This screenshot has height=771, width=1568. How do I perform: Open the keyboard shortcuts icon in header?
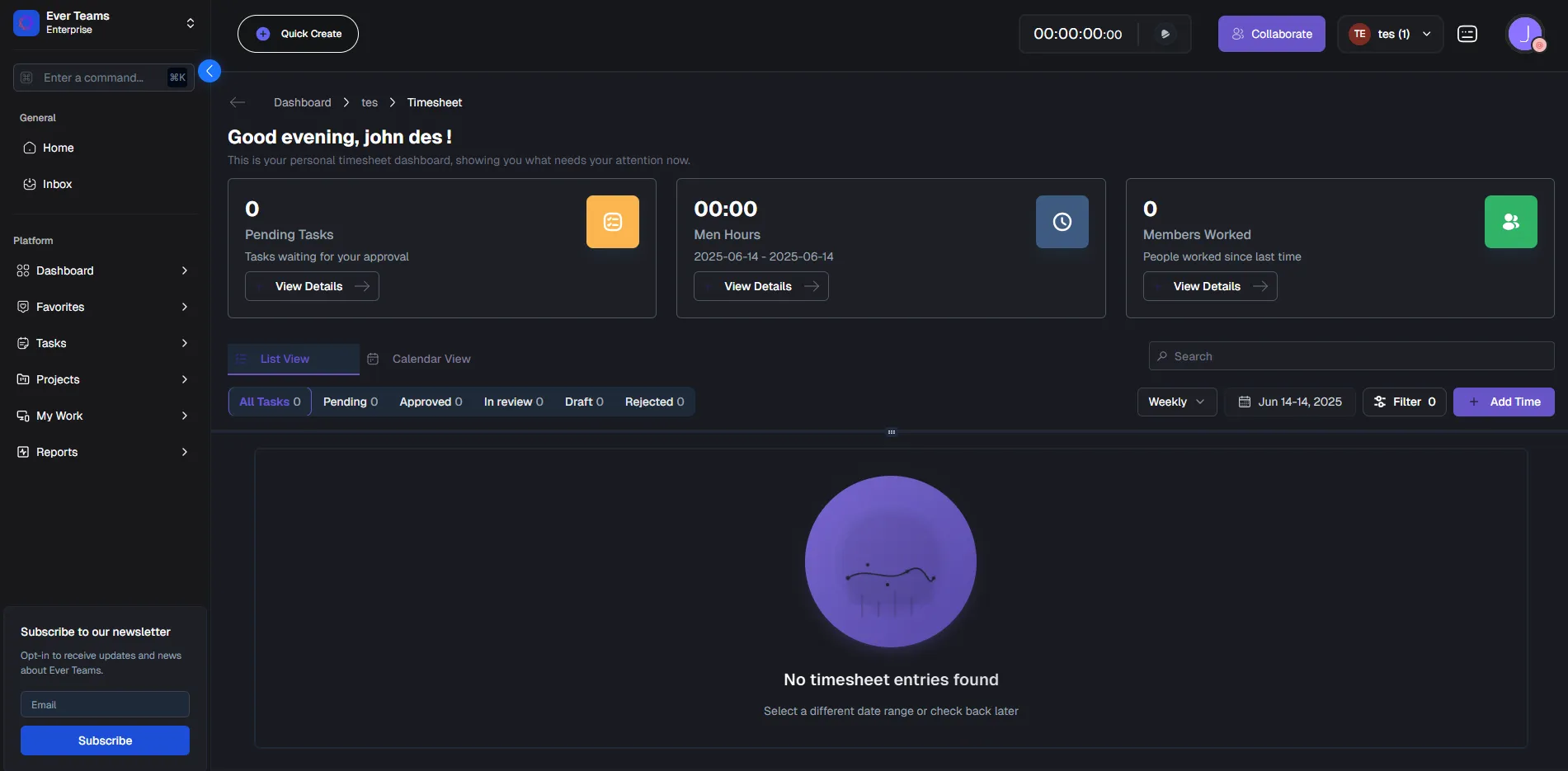point(1467,34)
